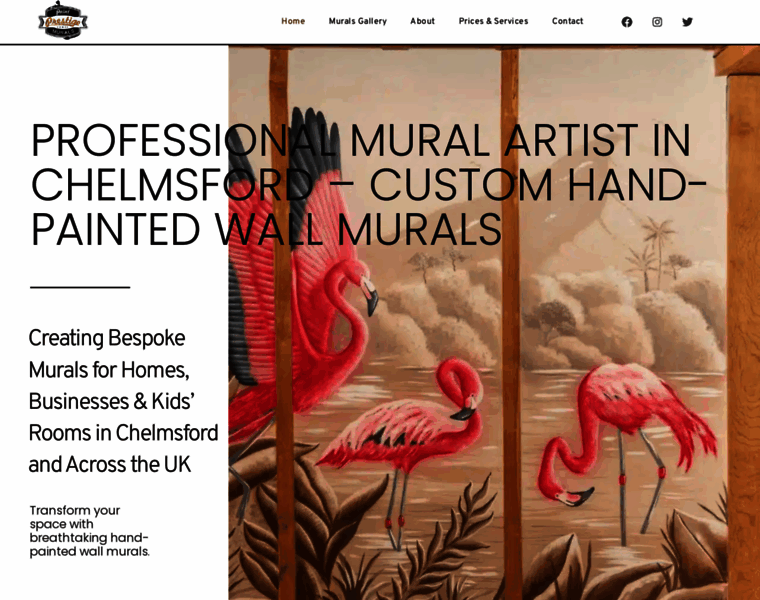The height and width of the screenshot is (600, 760).
Task: Open the Instagram social icon
Action: [657, 22]
